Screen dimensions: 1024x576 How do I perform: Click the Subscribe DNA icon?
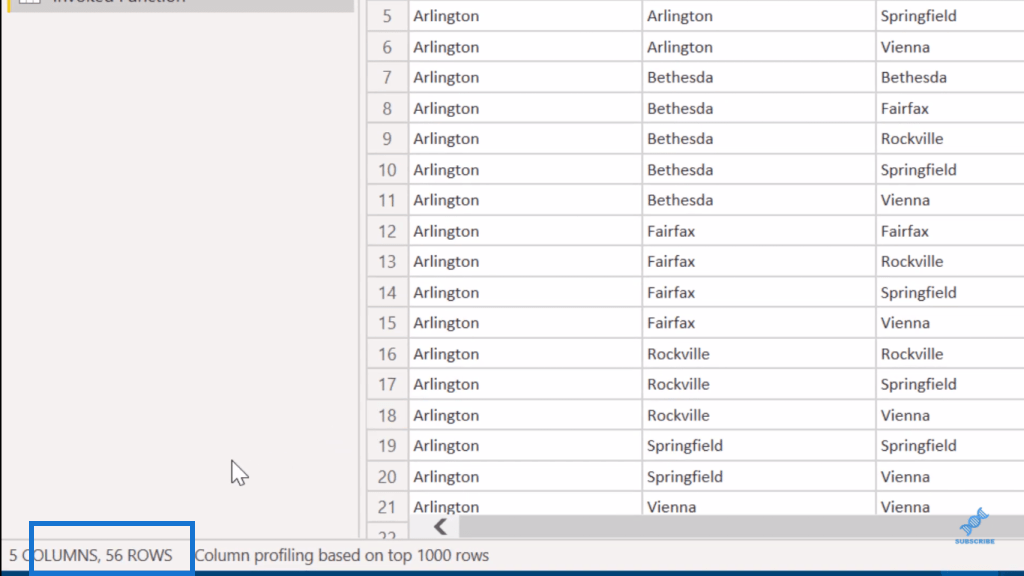coord(974,526)
